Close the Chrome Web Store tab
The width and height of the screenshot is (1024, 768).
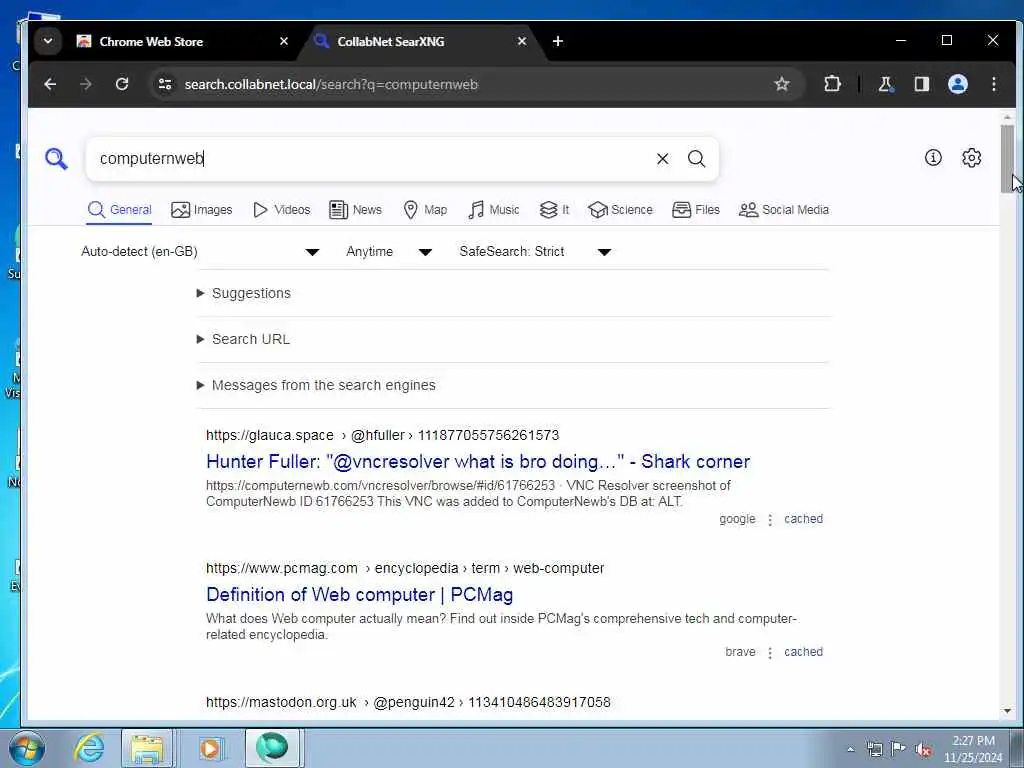(283, 41)
